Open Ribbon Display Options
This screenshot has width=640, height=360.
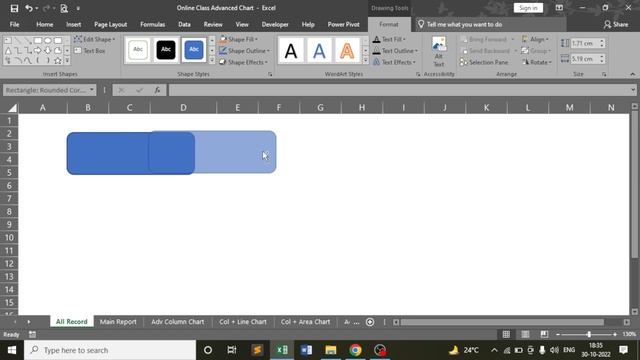point(559,8)
